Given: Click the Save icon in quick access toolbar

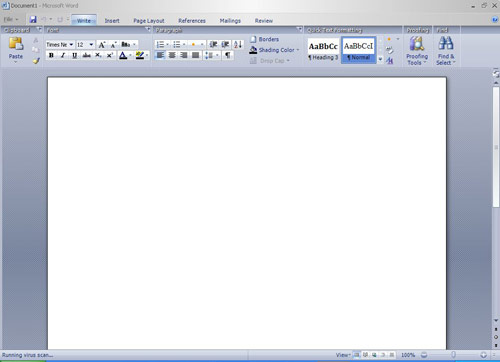Looking at the screenshot, I should coord(33,20).
